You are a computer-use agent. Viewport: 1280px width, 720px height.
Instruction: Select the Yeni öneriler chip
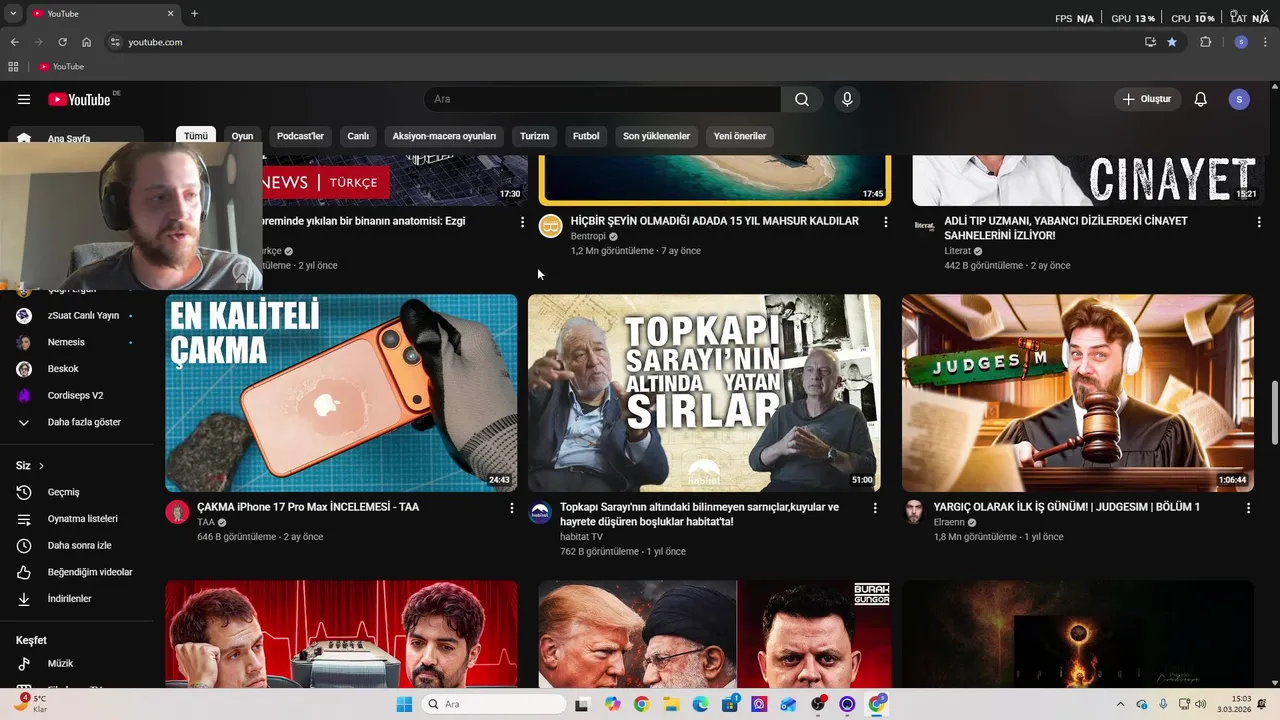click(x=740, y=136)
